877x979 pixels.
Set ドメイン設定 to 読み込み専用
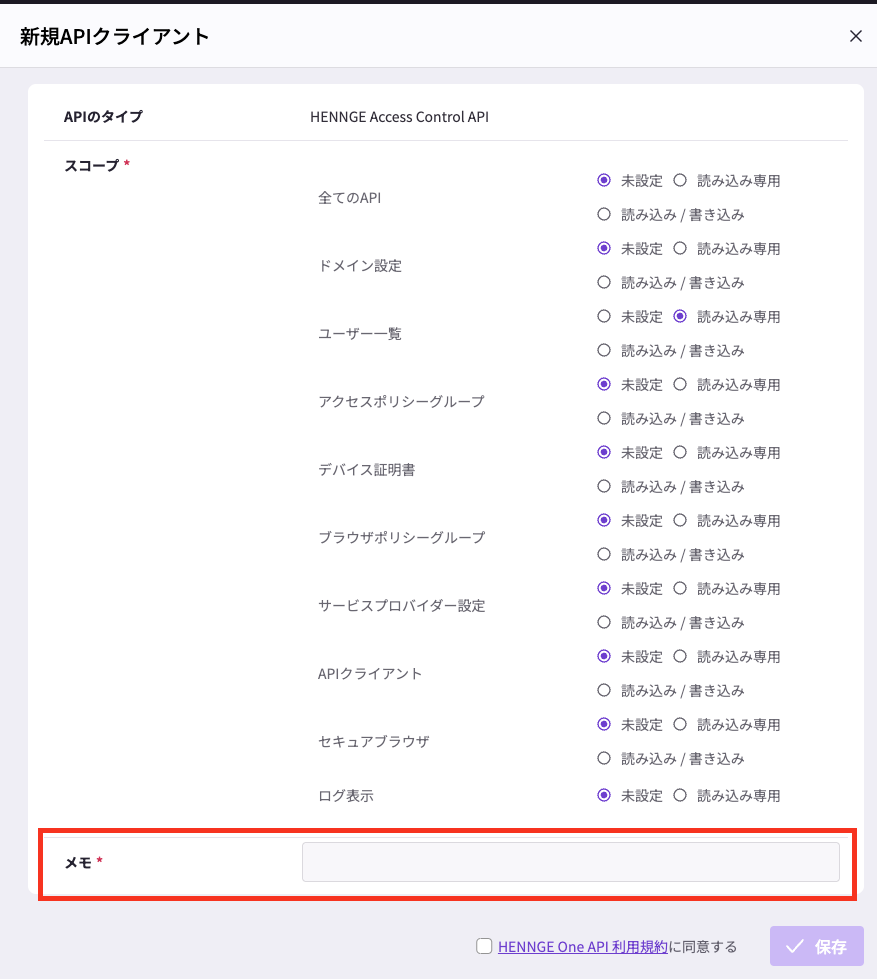(680, 249)
